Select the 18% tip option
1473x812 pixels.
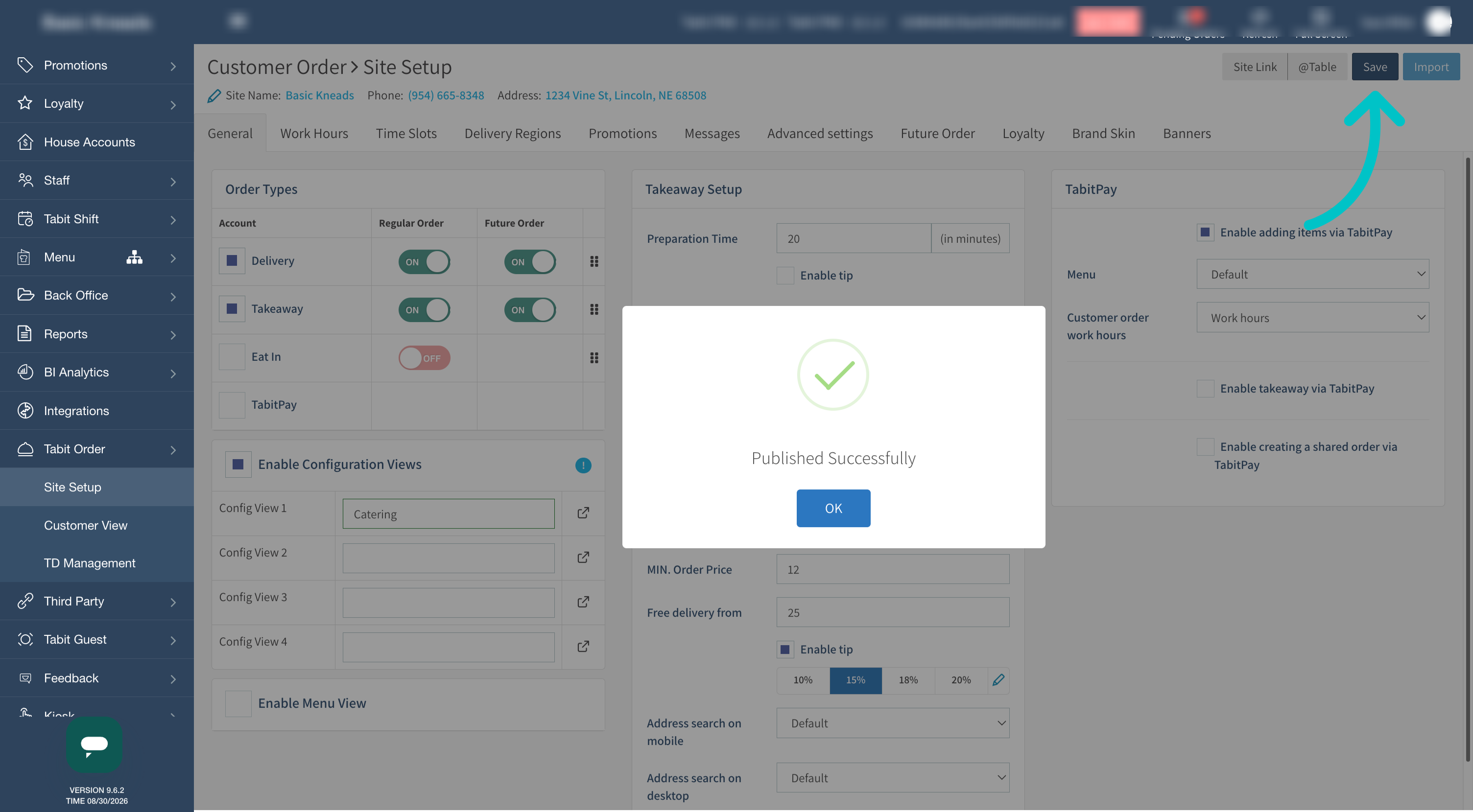point(908,680)
